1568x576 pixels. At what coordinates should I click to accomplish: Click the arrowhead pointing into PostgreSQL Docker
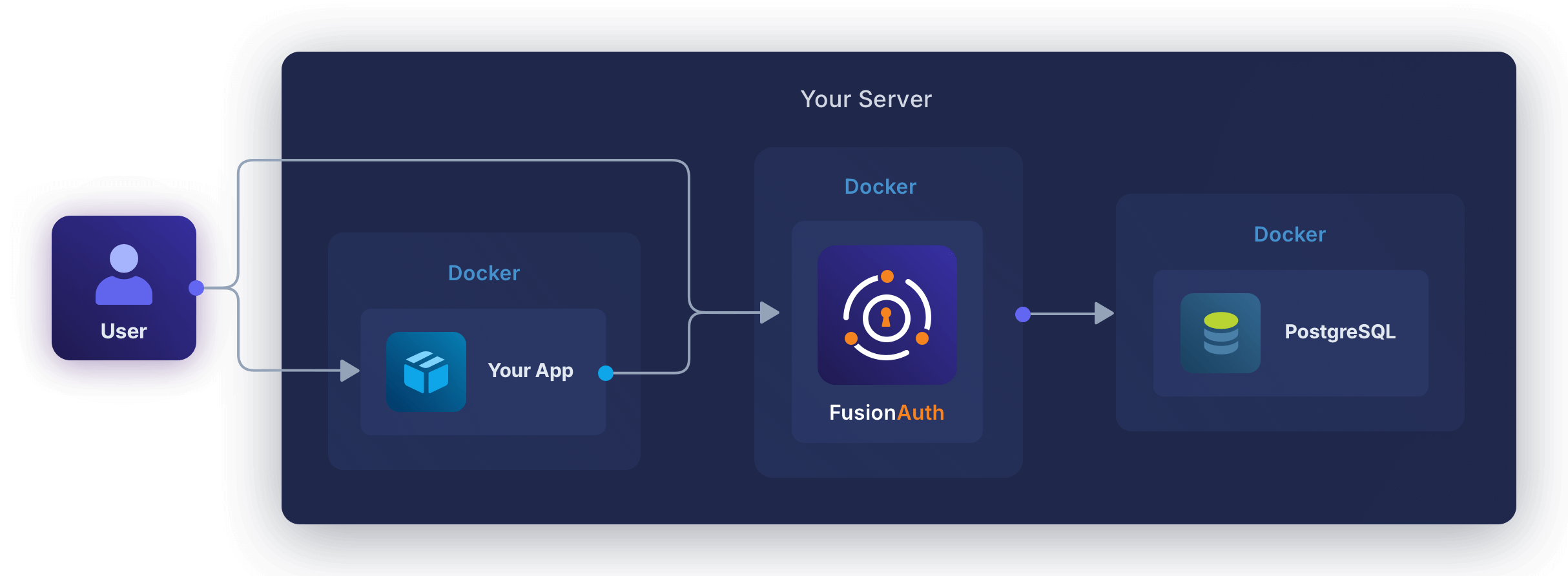pyautogui.click(x=1104, y=313)
